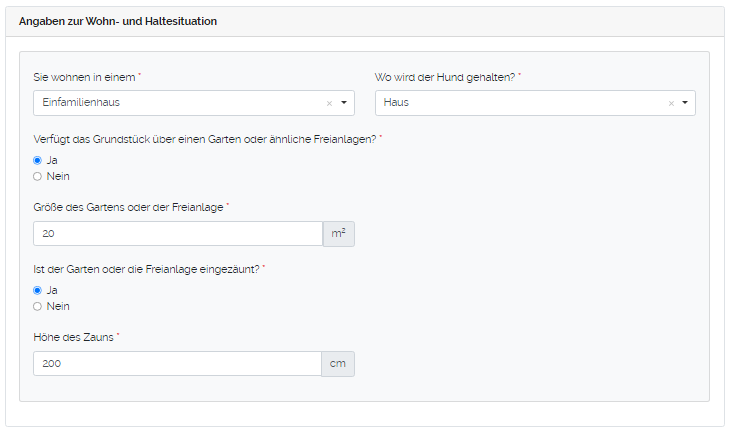Choose Nein for the garden being fenced
The image size is (730, 431).
pyautogui.click(x=38, y=306)
